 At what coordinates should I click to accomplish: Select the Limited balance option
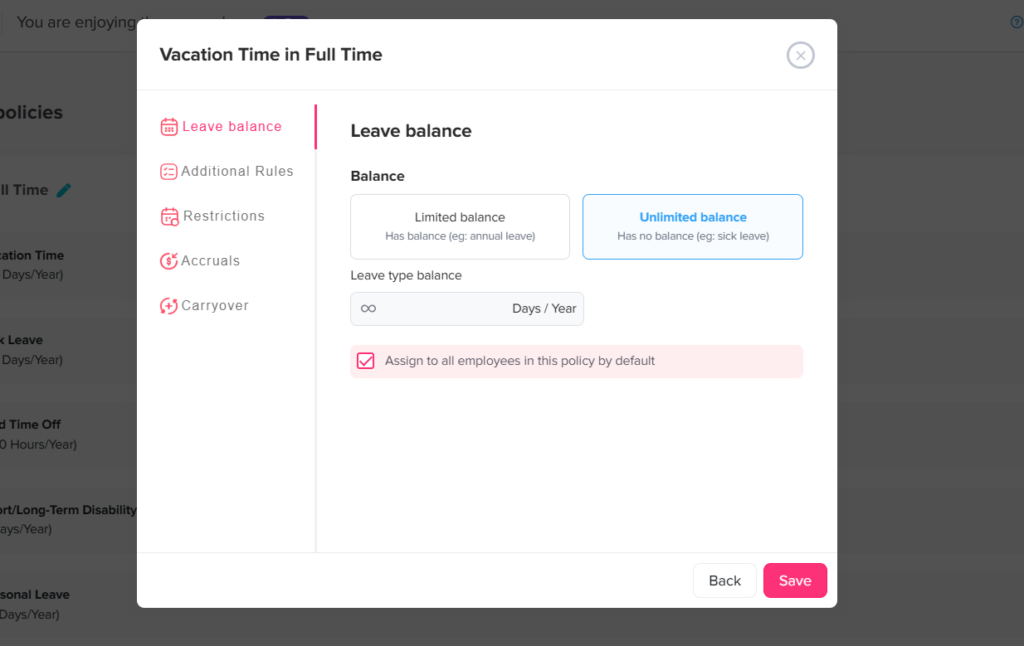click(460, 226)
